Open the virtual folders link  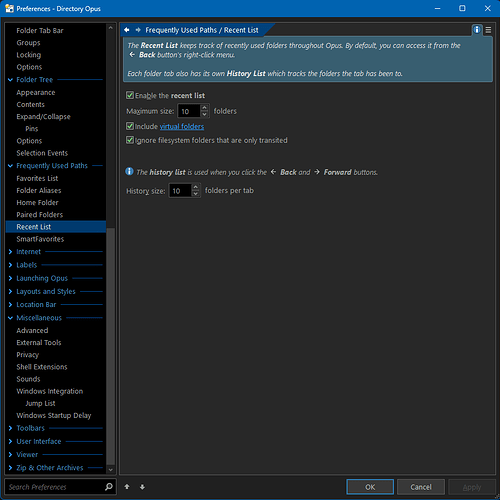[x=182, y=126]
